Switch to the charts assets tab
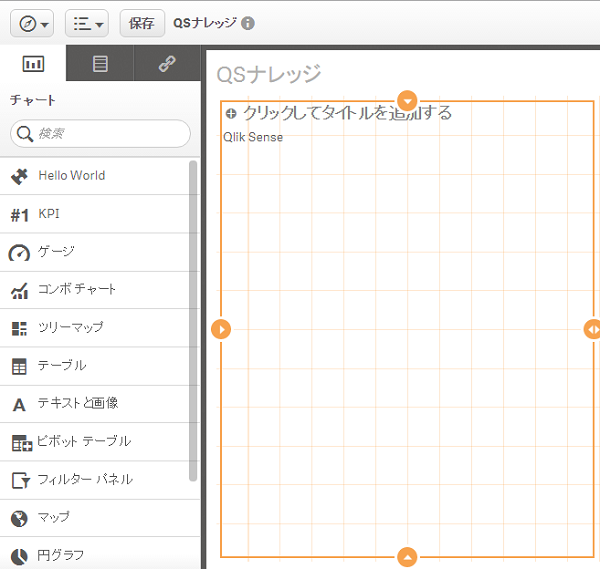This screenshot has height=569, width=600. click(33, 64)
